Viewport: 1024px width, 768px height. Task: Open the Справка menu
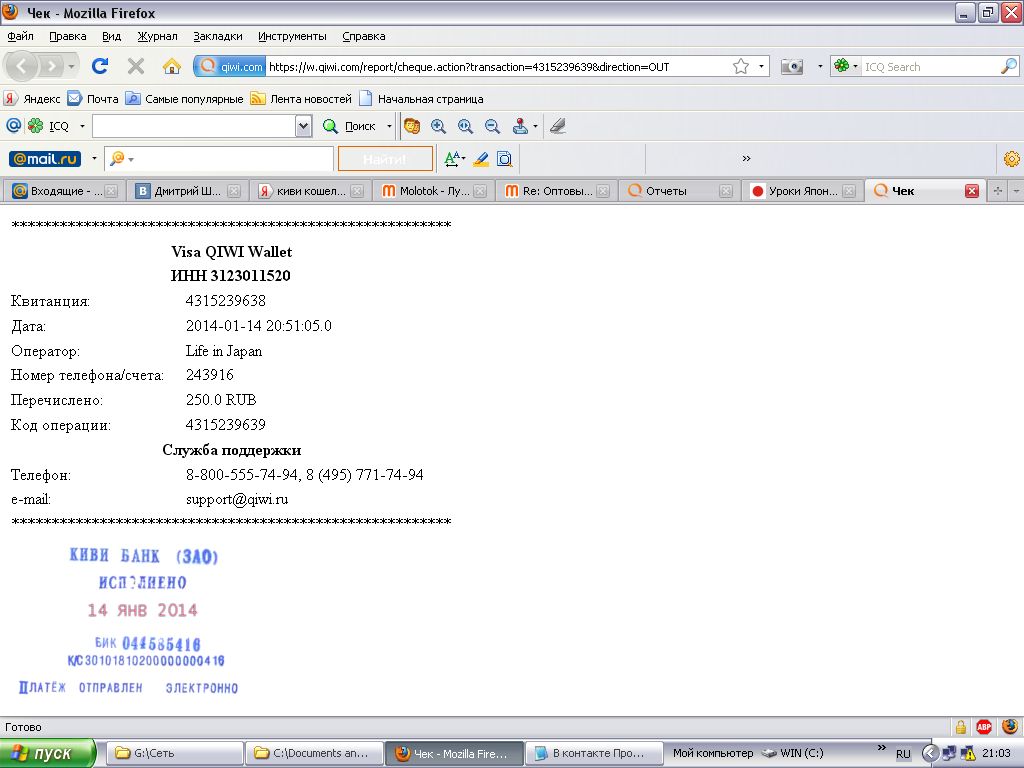pos(364,37)
